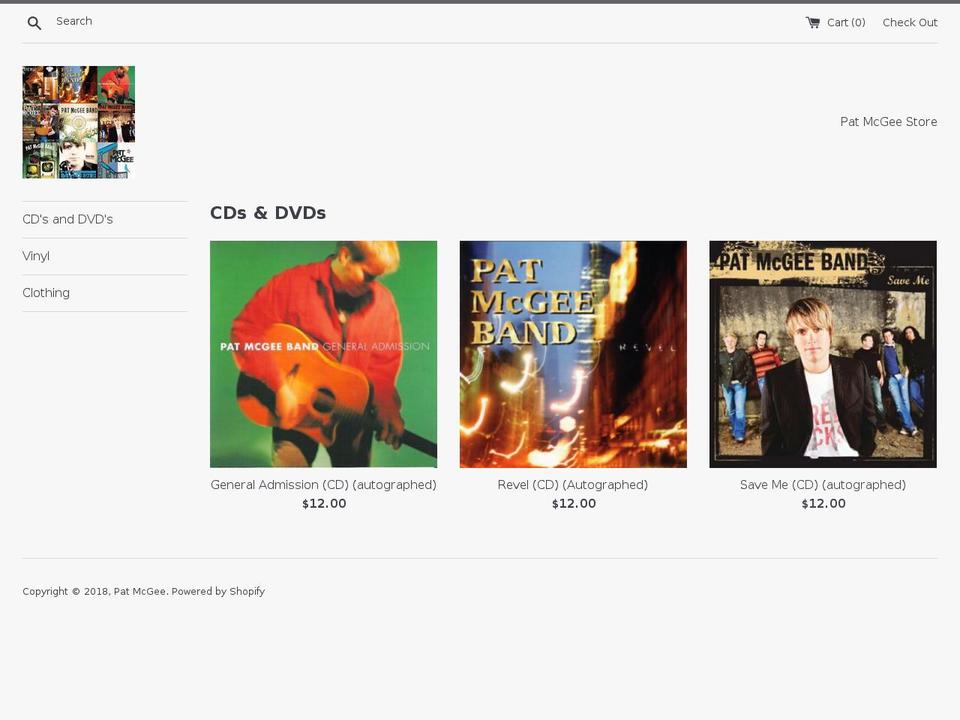Open the Cart (0) link

click(836, 23)
